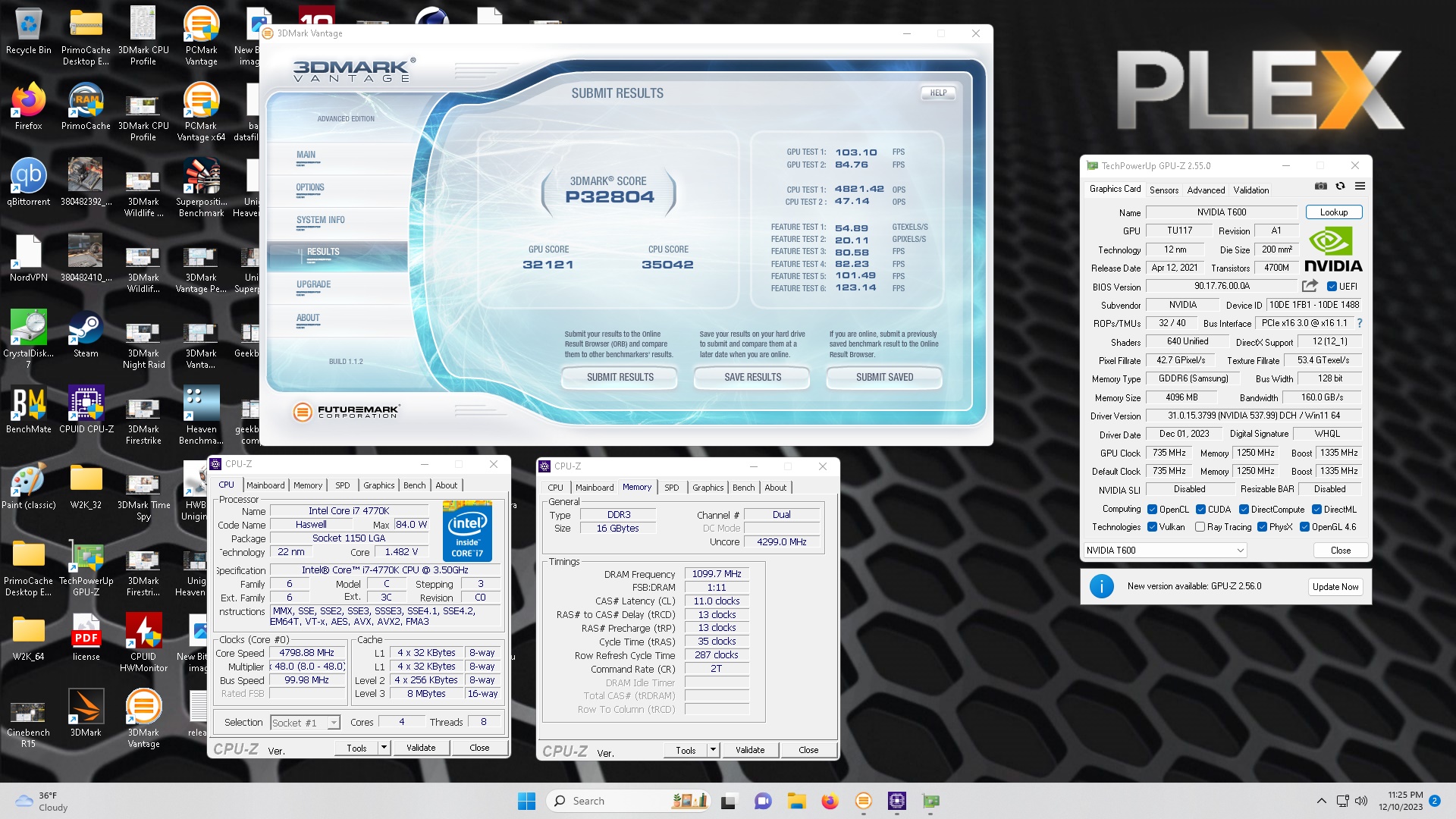The image size is (1456, 819).
Task: Click the weather widget showing 36°F
Action: 42,802
